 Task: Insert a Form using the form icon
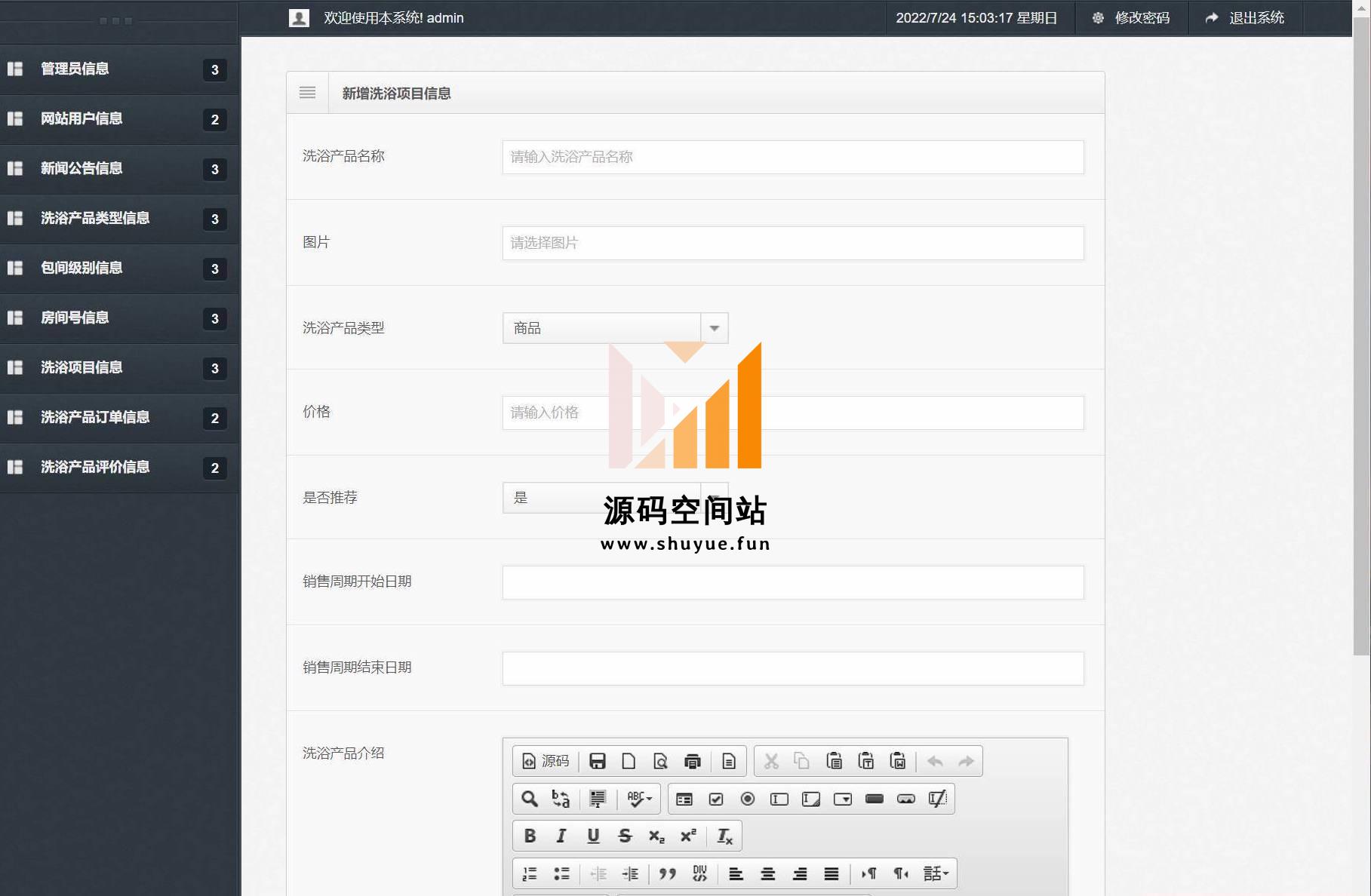point(684,799)
